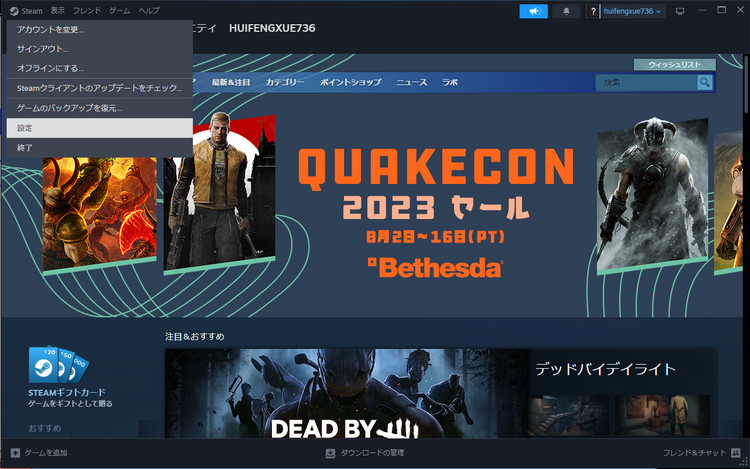Screen dimensions: 750x469
Task: Click the おすすめ sidebar heading
Action: (x=44, y=428)
